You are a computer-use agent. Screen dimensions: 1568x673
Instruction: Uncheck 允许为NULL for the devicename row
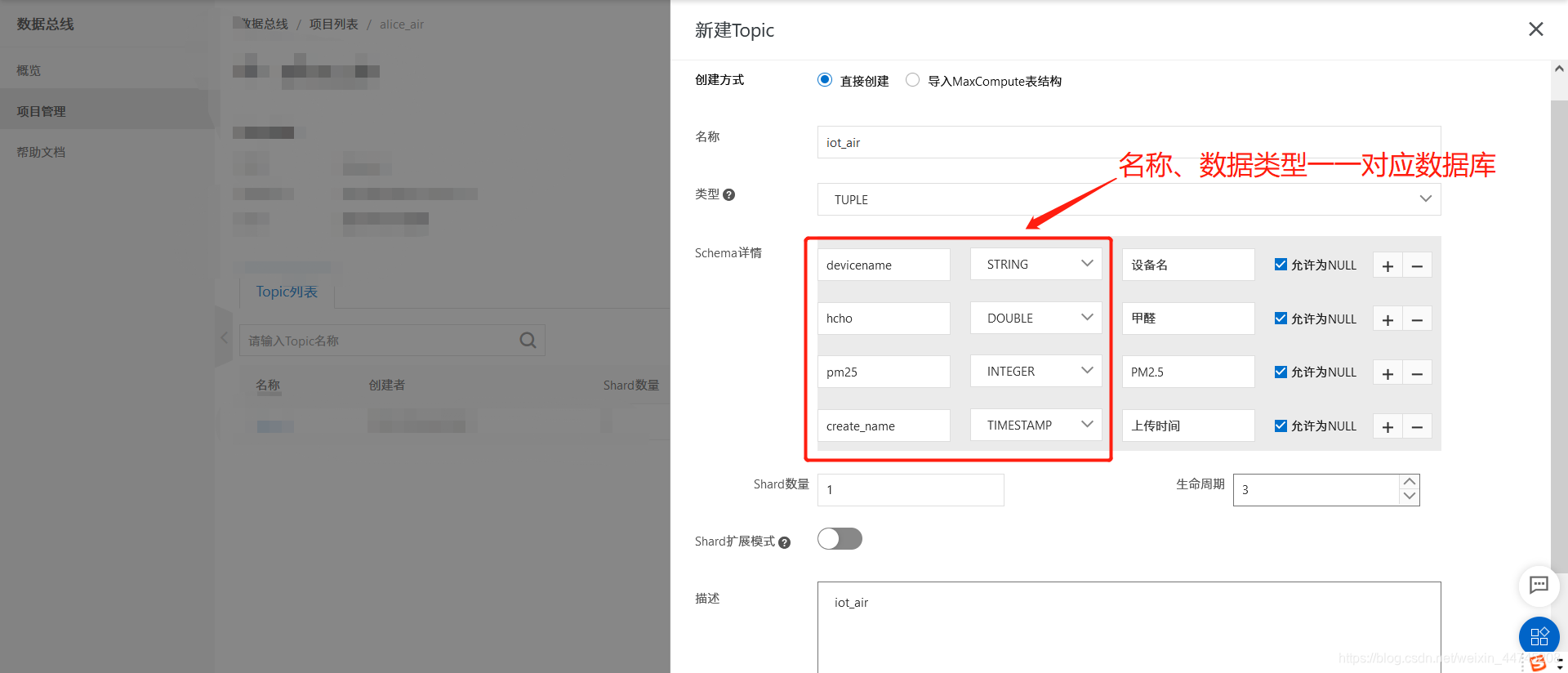(1281, 265)
